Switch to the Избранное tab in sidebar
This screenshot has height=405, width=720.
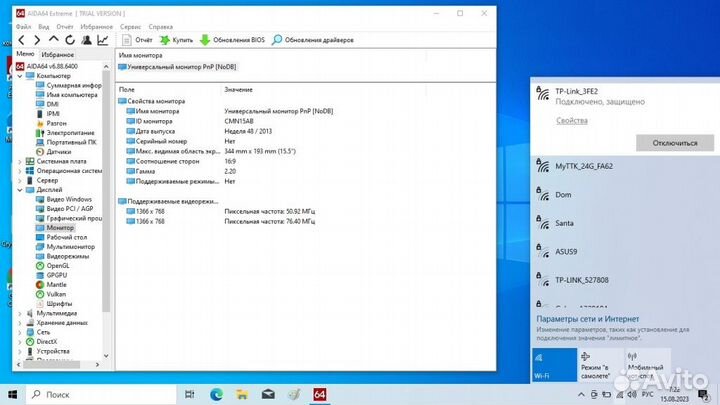[x=57, y=54]
